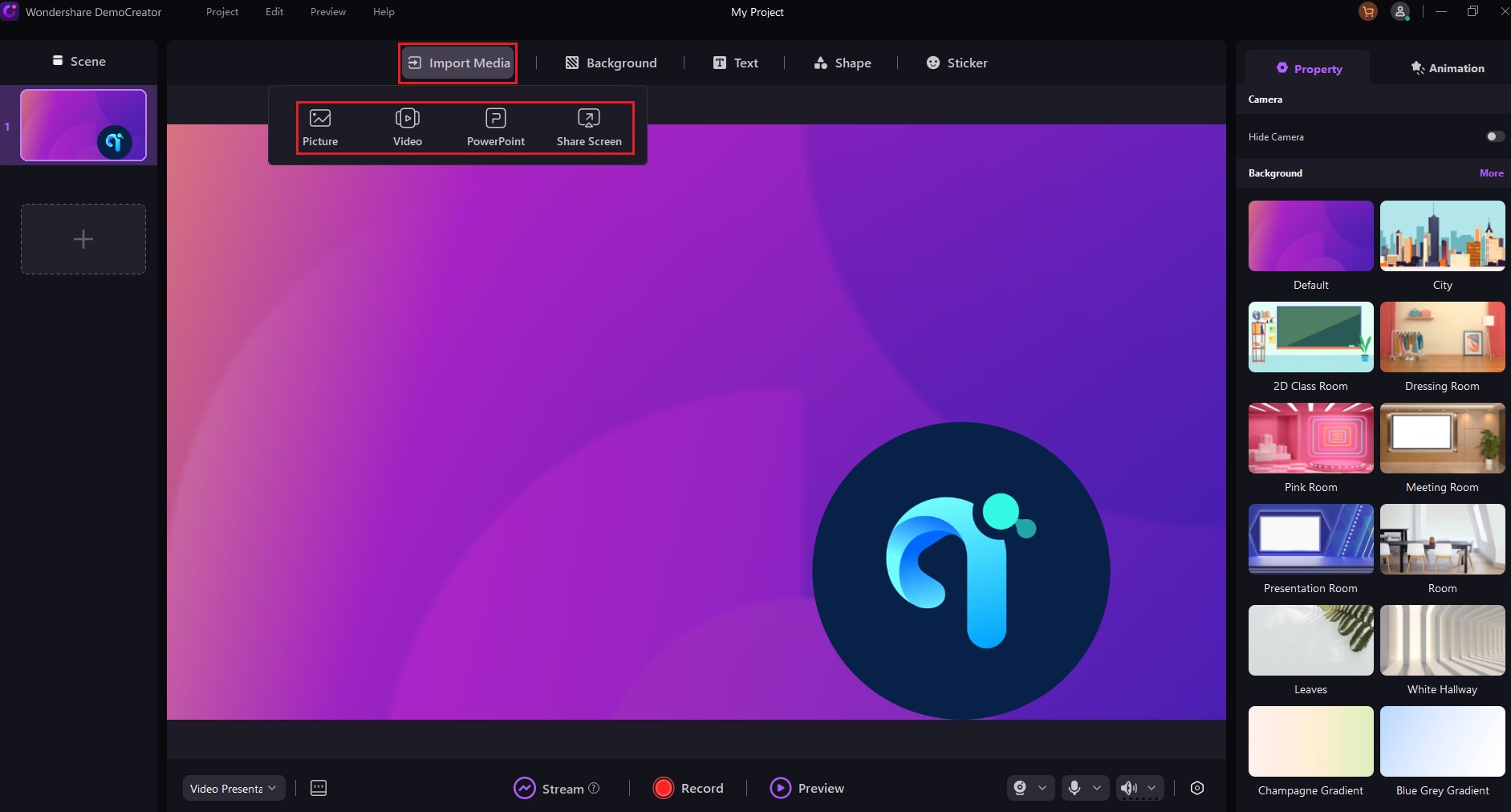The width and height of the screenshot is (1511, 812).
Task: Apply the Leaves background
Action: pyautogui.click(x=1310, y=640)
